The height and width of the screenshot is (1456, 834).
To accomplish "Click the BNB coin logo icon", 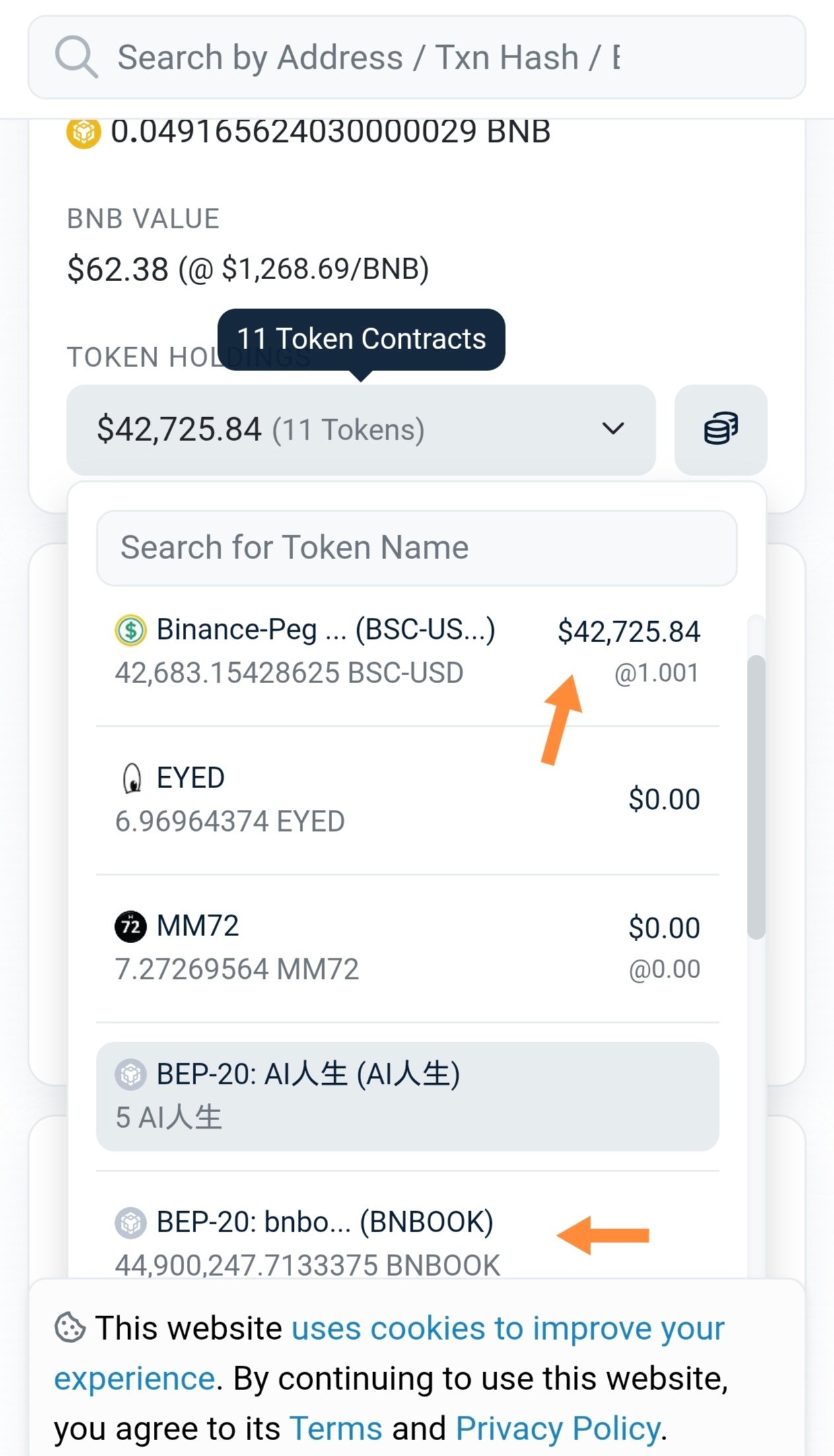I will [83, 132].
